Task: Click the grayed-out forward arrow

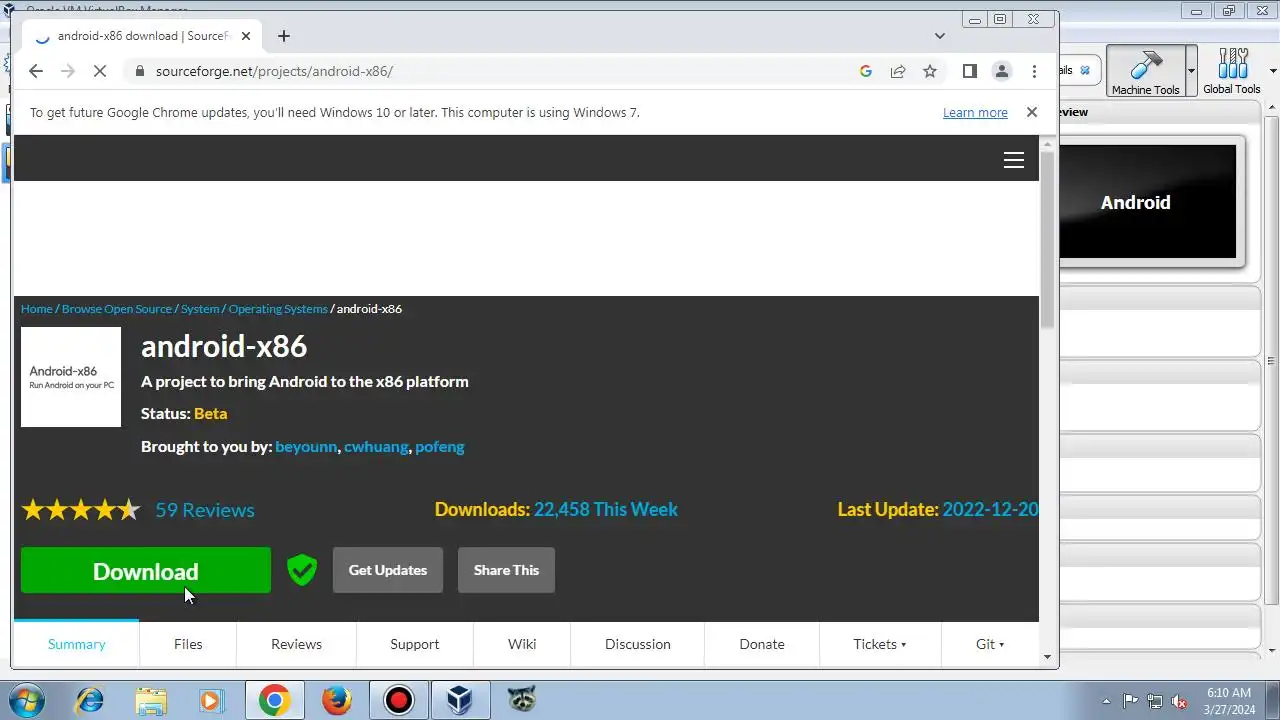Action: click(x=68, y=71)
